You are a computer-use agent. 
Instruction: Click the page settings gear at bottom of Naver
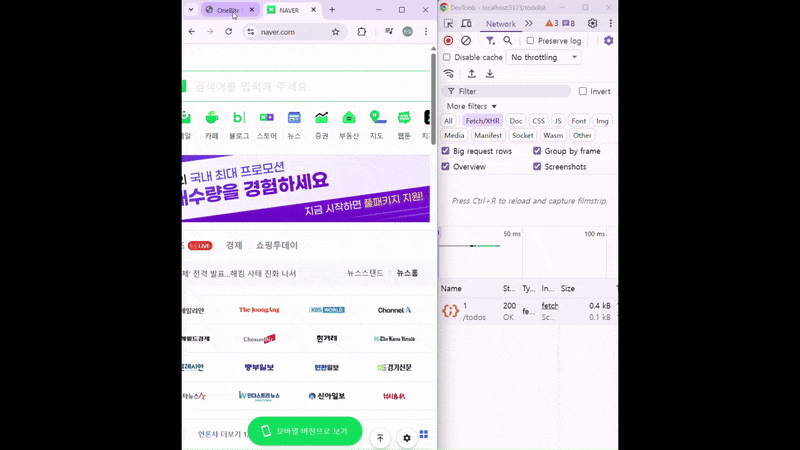point(407,438)
